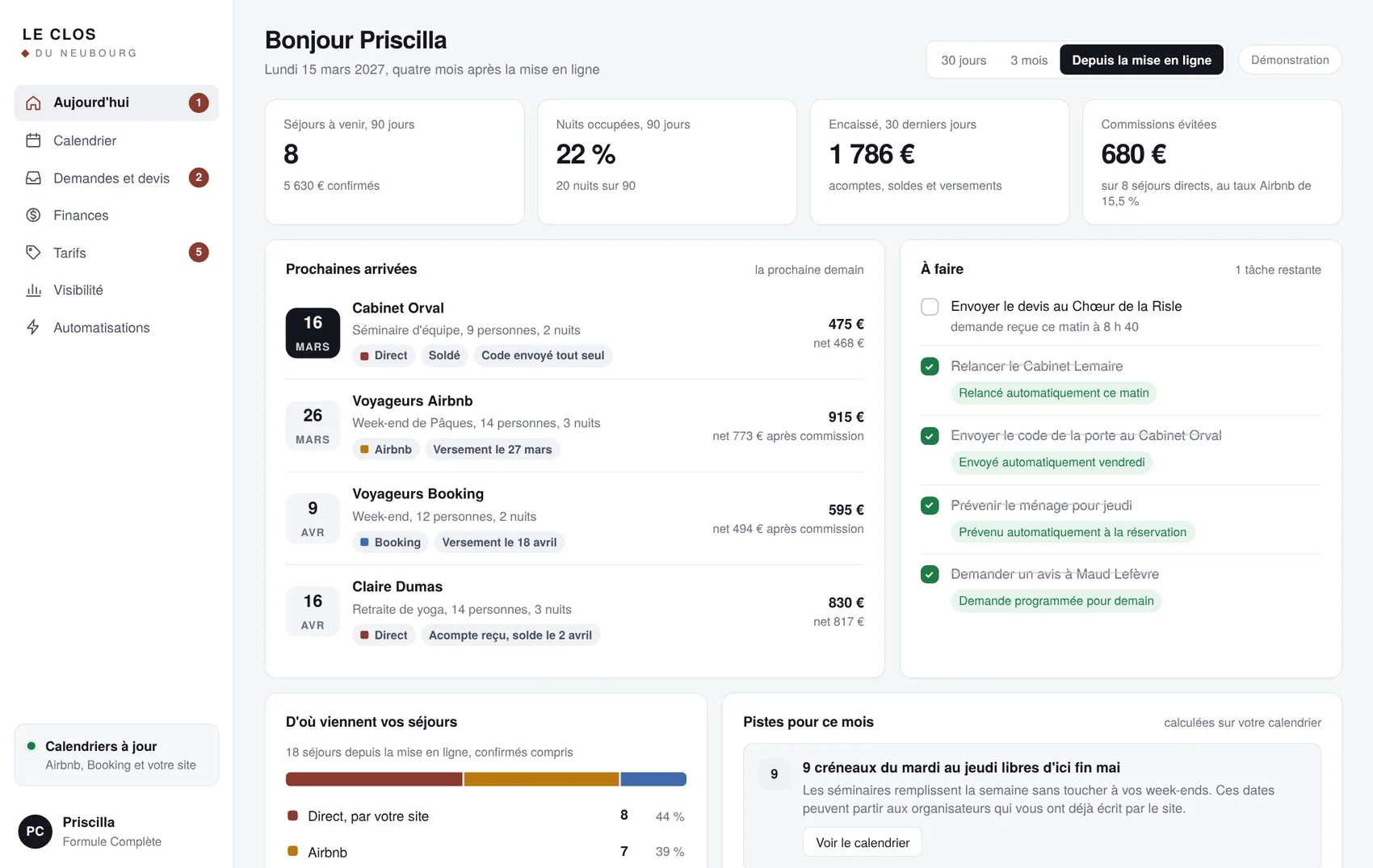Click the Commissions évitées 680 € card
Viewport: 1373px width, 868px height.
click(x=1211, y=162)
